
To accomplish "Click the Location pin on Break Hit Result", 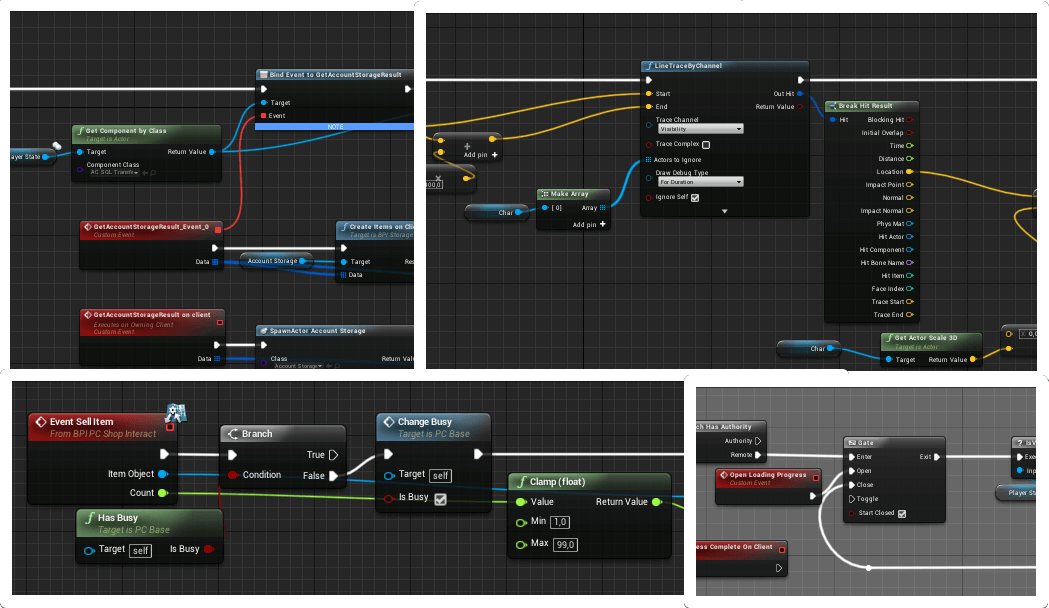I will 909,172.
